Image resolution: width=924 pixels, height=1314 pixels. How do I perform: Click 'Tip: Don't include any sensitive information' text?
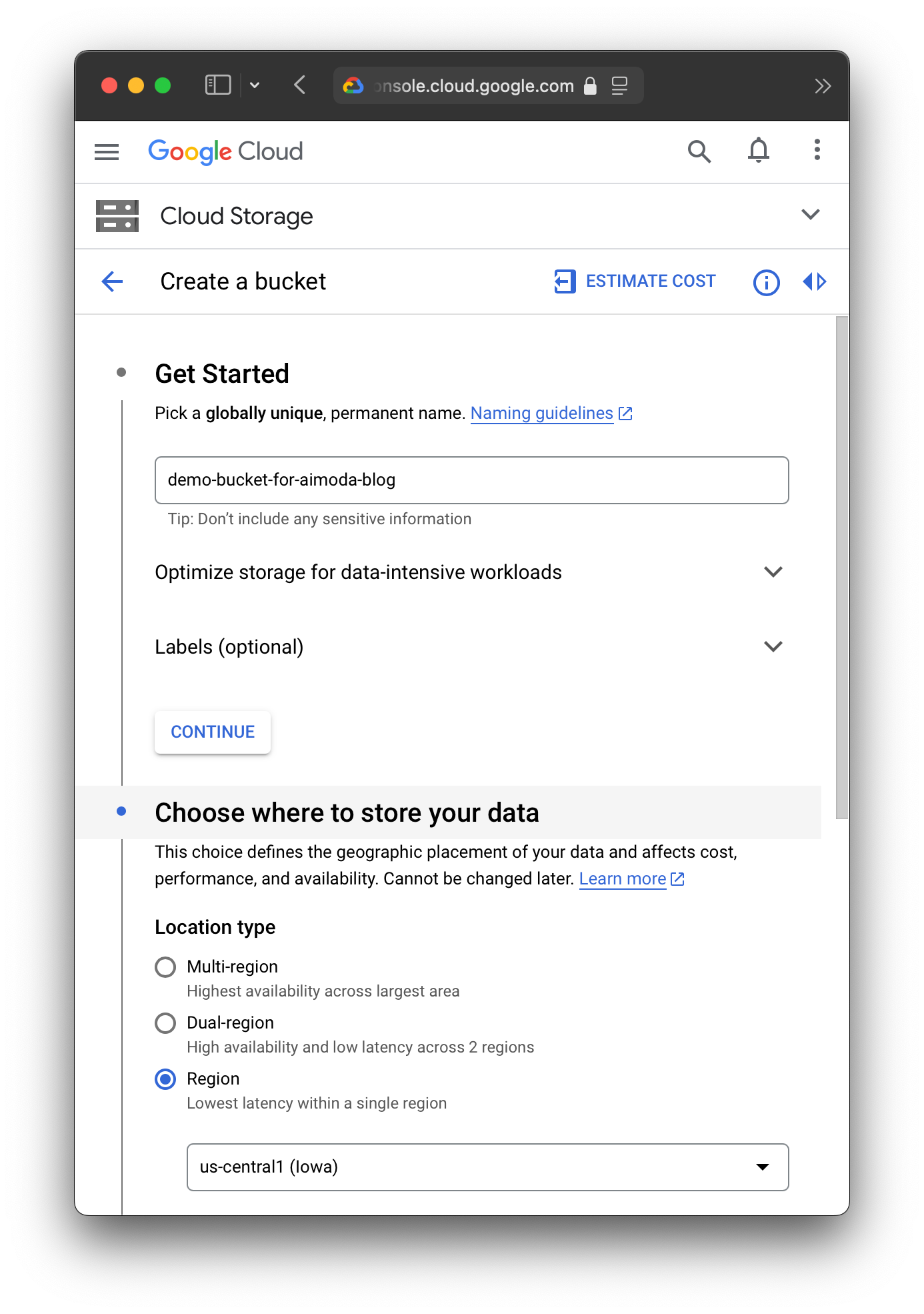[x=319, y=519]
